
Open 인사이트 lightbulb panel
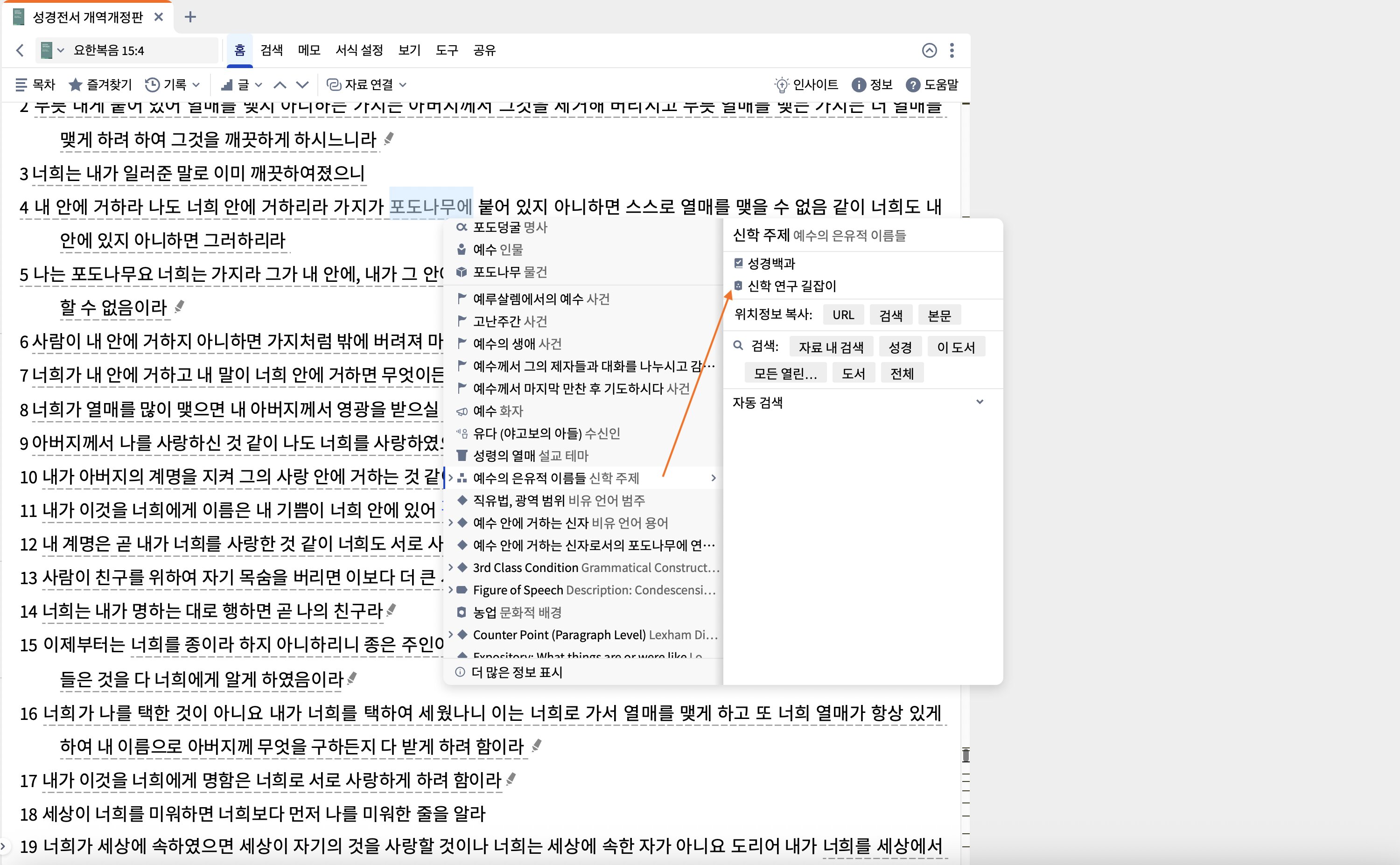click(806, 84)
